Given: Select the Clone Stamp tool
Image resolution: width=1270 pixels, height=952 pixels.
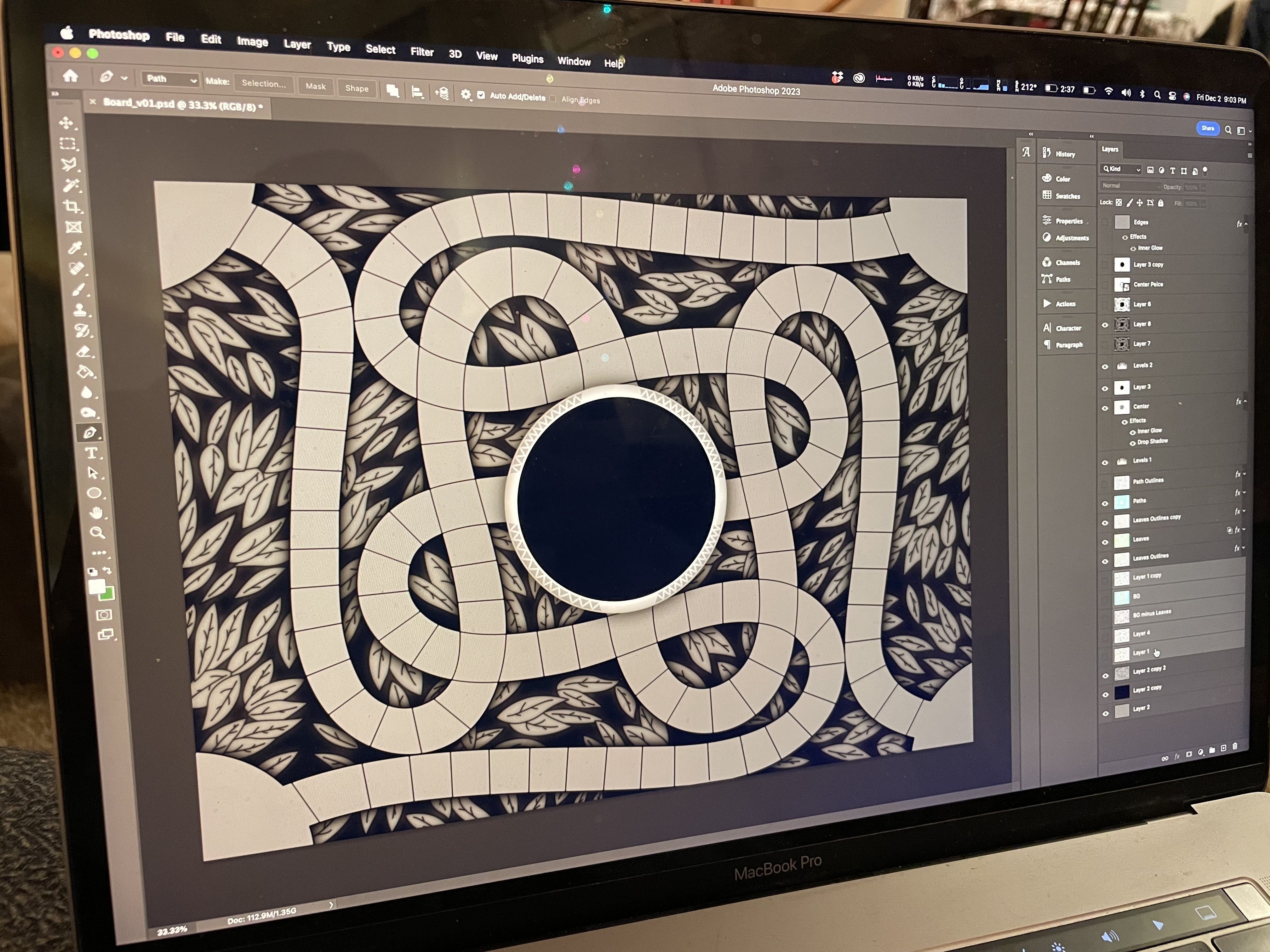Looking at the screenshot, I should point(80,310).
